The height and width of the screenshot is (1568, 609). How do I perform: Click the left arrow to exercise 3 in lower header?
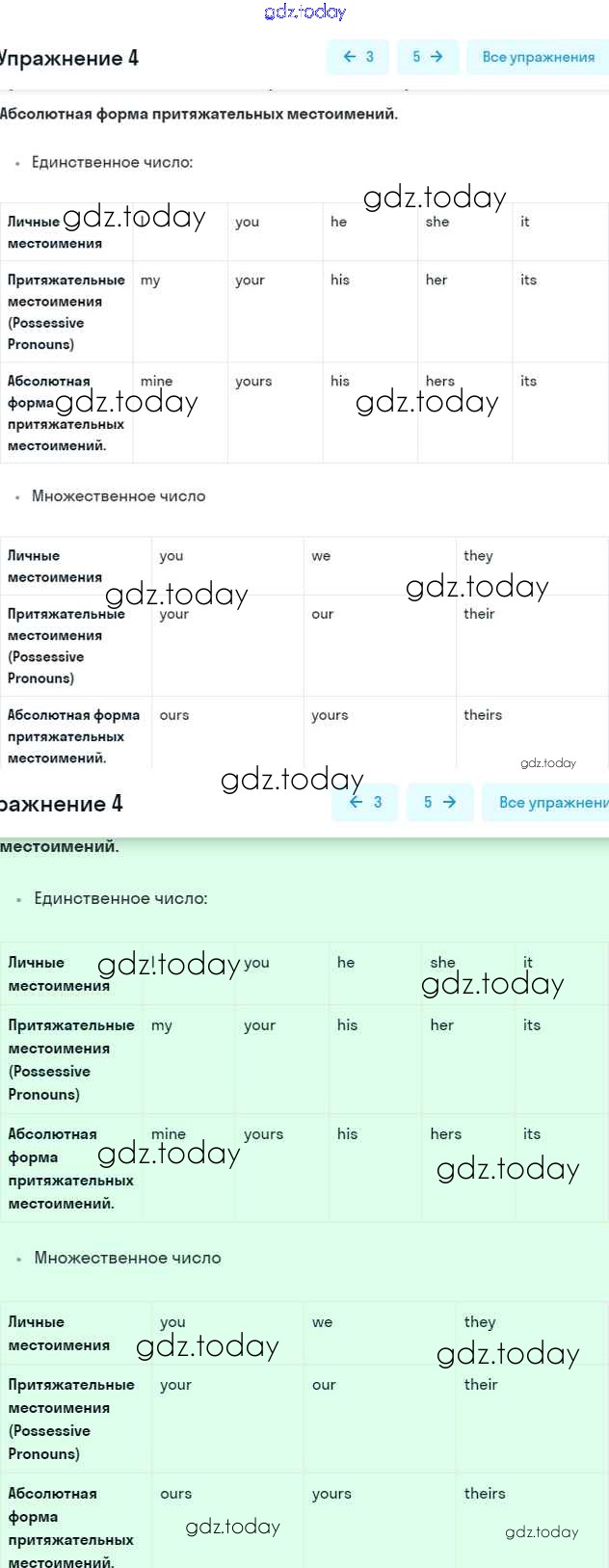365,802
